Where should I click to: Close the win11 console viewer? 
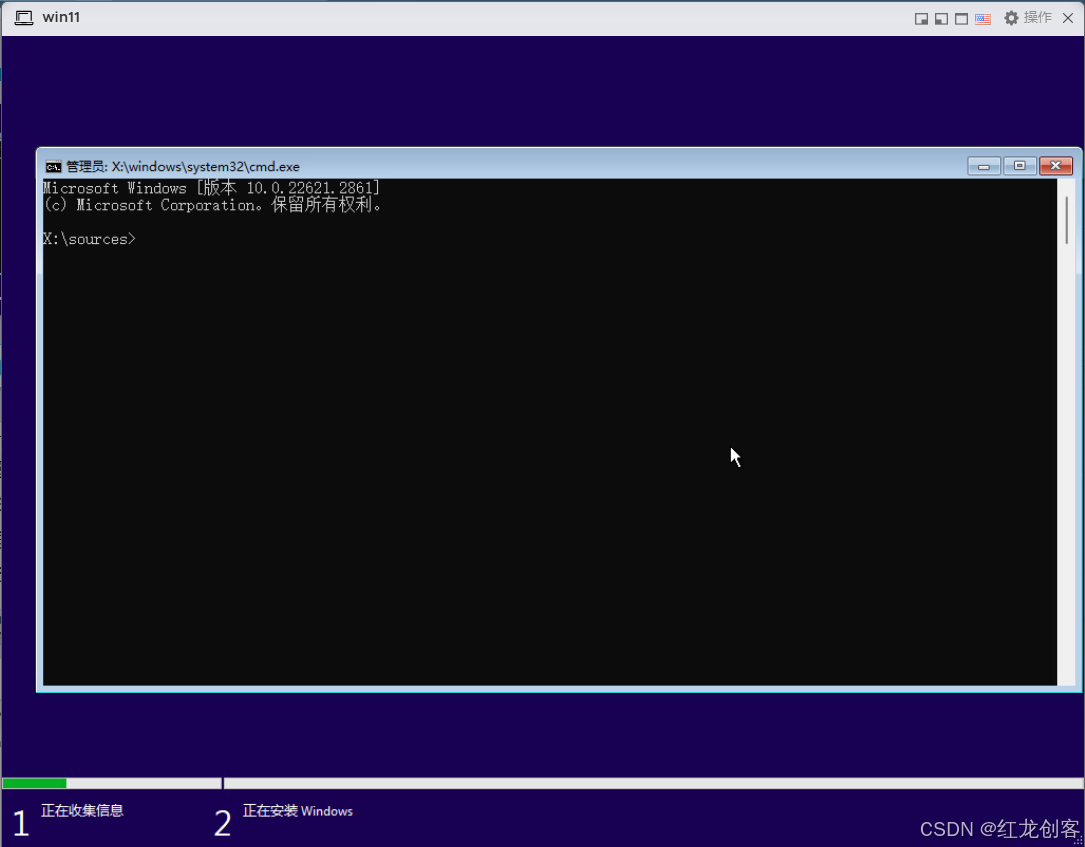[1068, 18]
